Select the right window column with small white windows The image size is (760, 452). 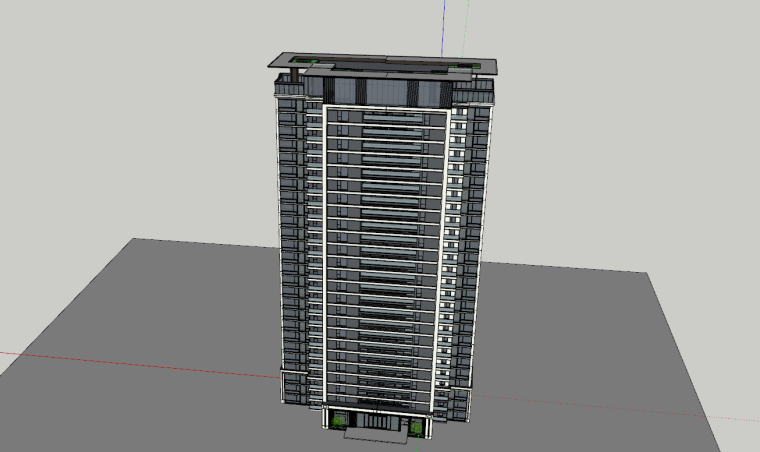point(459,240)
